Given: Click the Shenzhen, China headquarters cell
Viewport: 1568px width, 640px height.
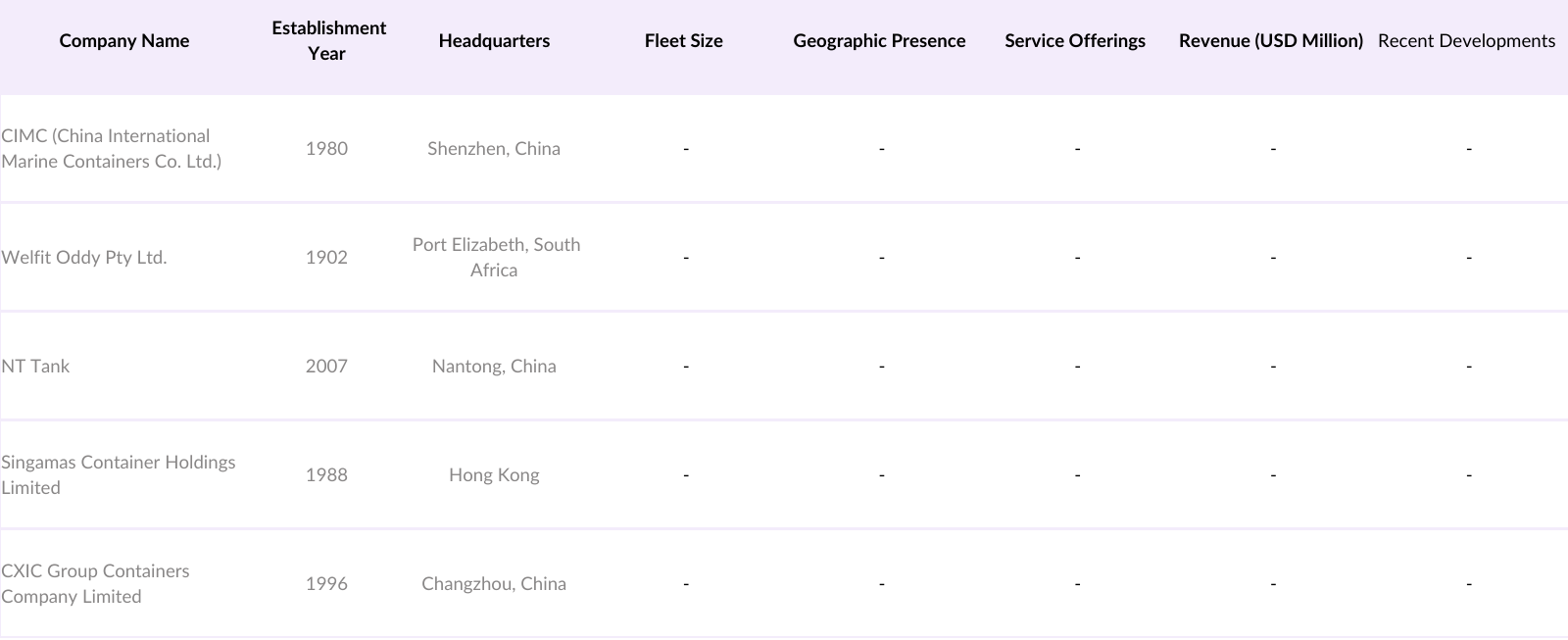Looking at the screenshot, I should click(494, 149).
